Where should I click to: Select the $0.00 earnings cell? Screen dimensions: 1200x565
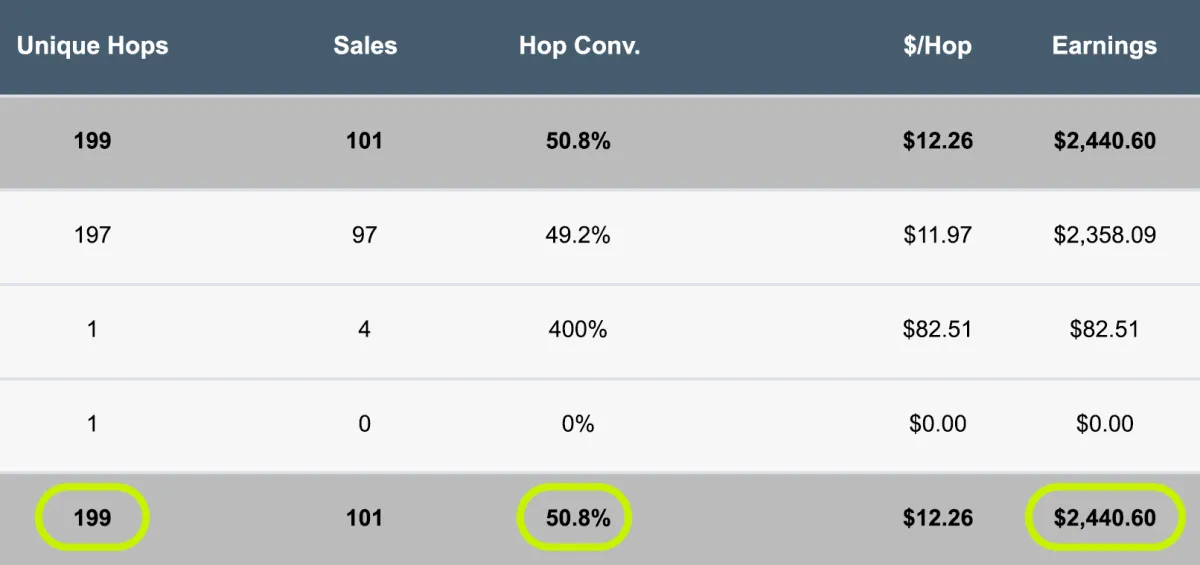point(1104,424)
